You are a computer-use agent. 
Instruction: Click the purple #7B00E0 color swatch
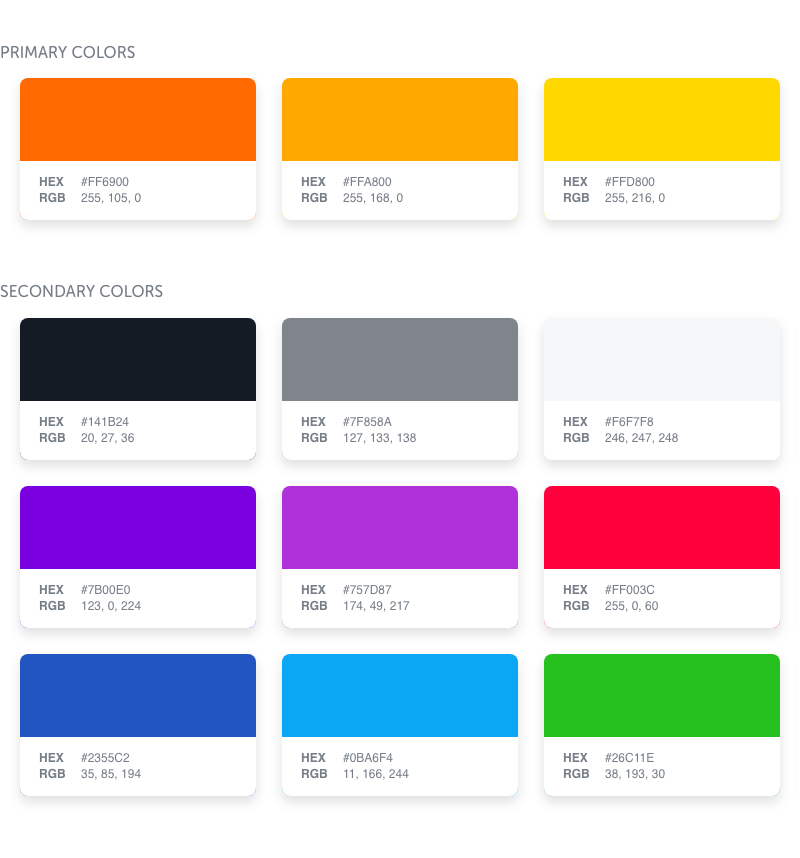[138, 527]
